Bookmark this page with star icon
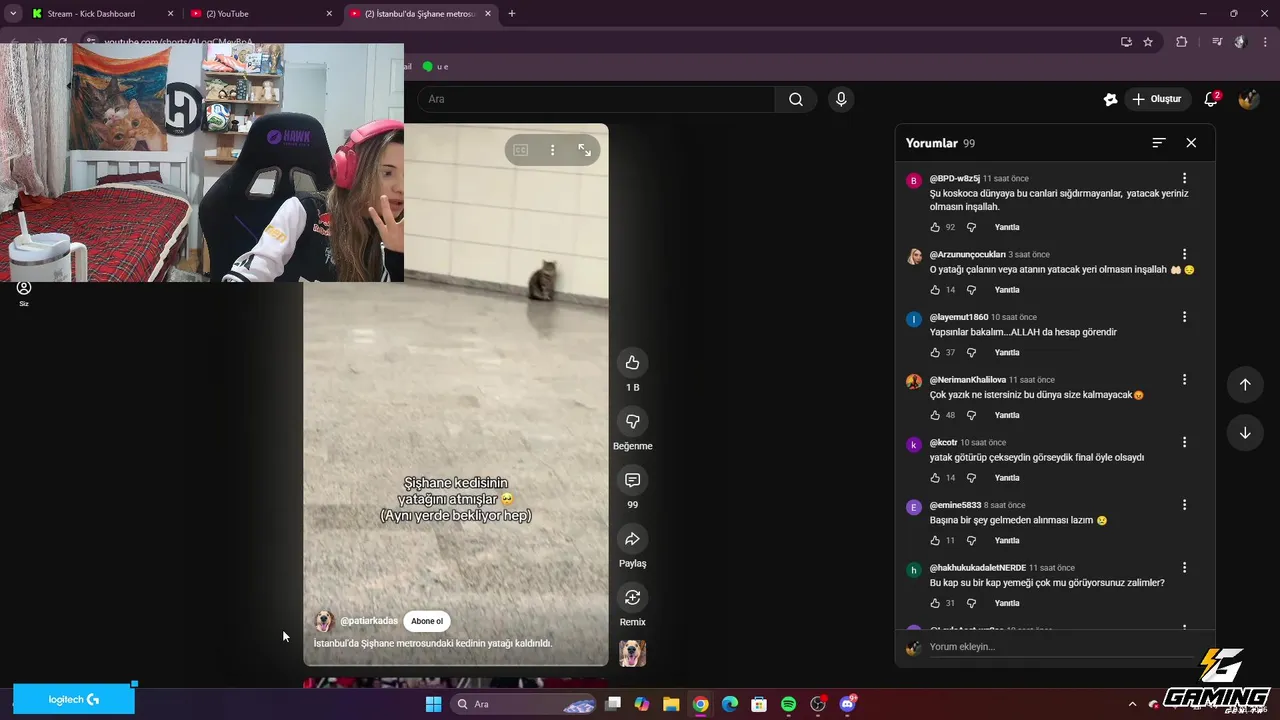 [x=1148, y=42]
